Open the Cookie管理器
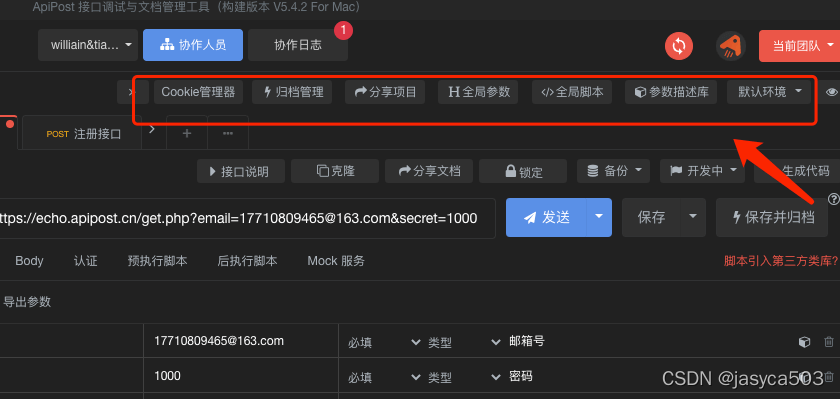This screenshot has width=840, height=399. 198,92
